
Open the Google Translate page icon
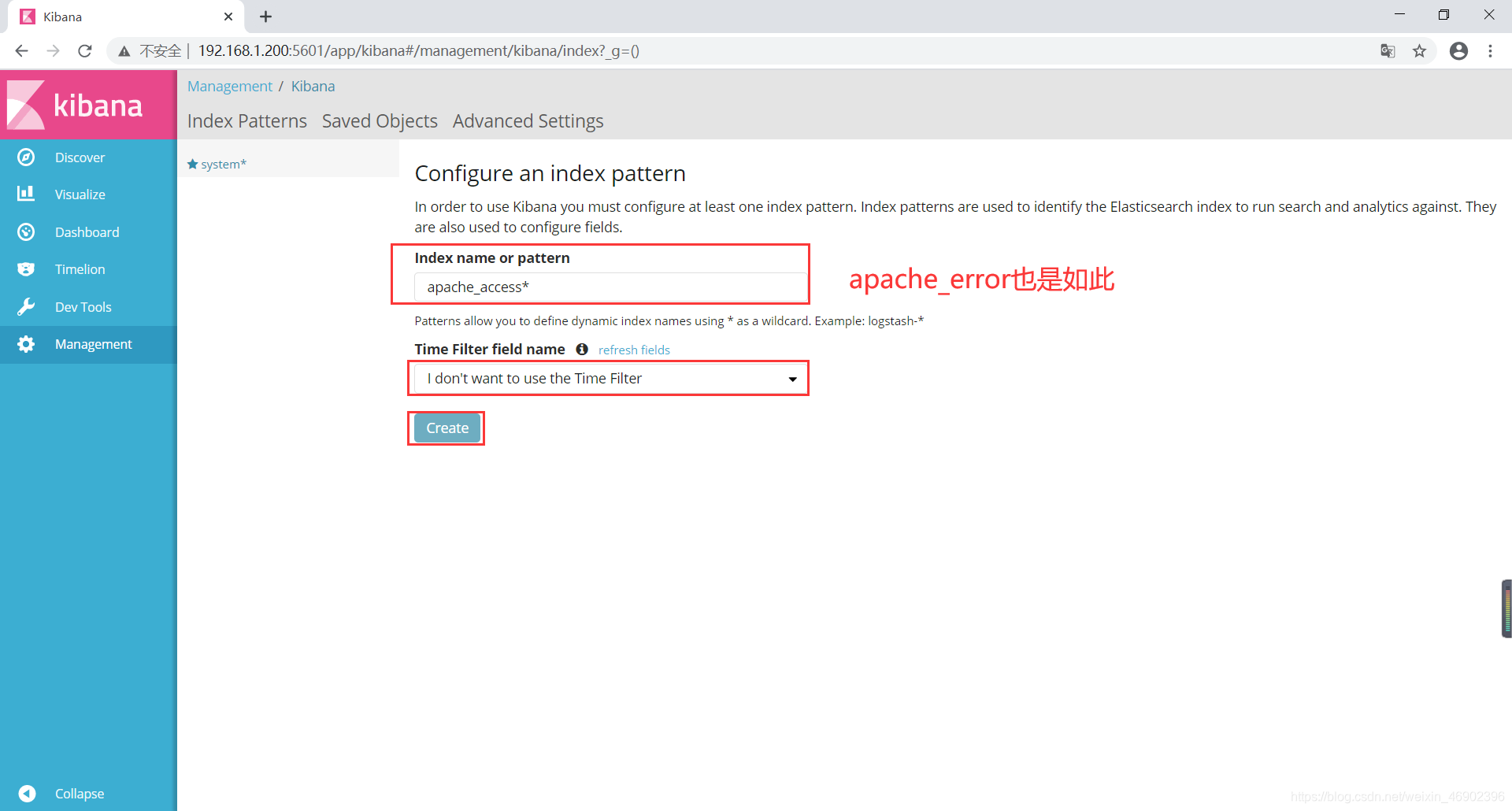pyautogui.click(x=1388, y=51)
